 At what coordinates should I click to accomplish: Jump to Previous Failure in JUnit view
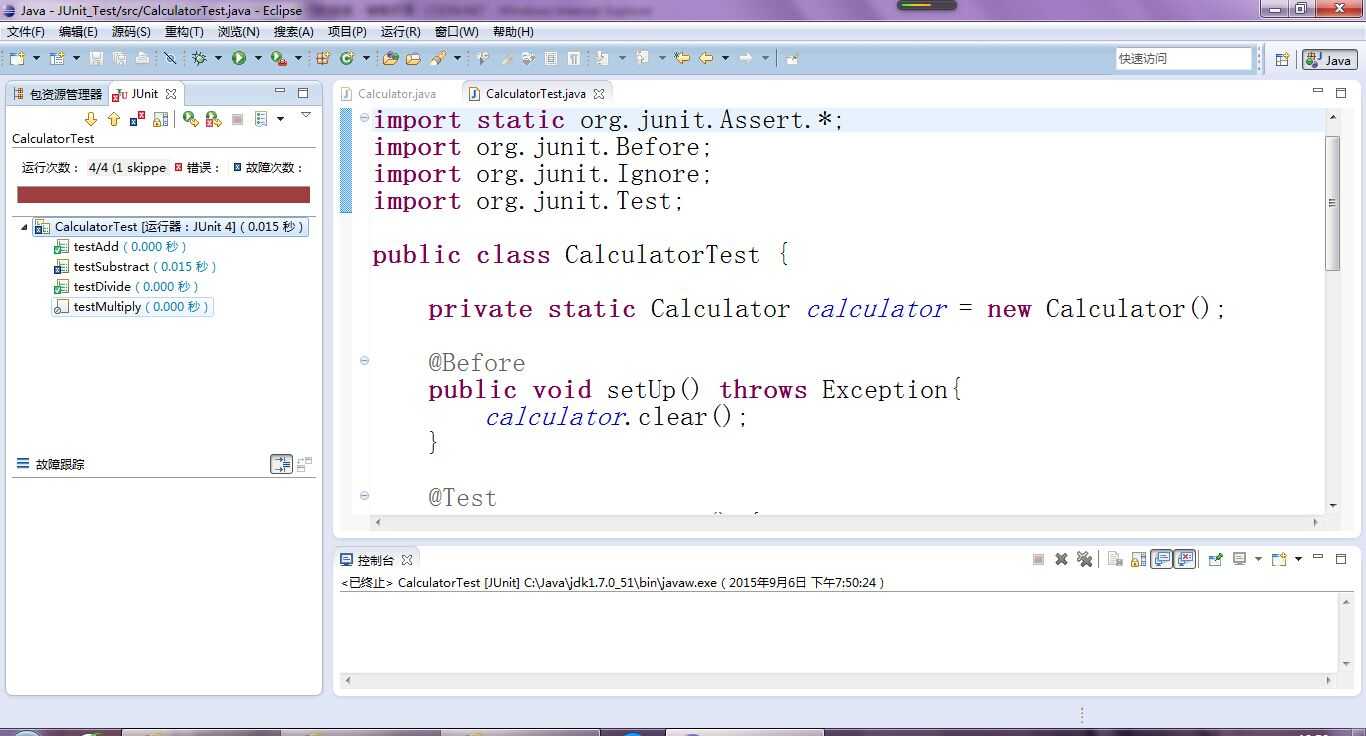click(113, 119)
